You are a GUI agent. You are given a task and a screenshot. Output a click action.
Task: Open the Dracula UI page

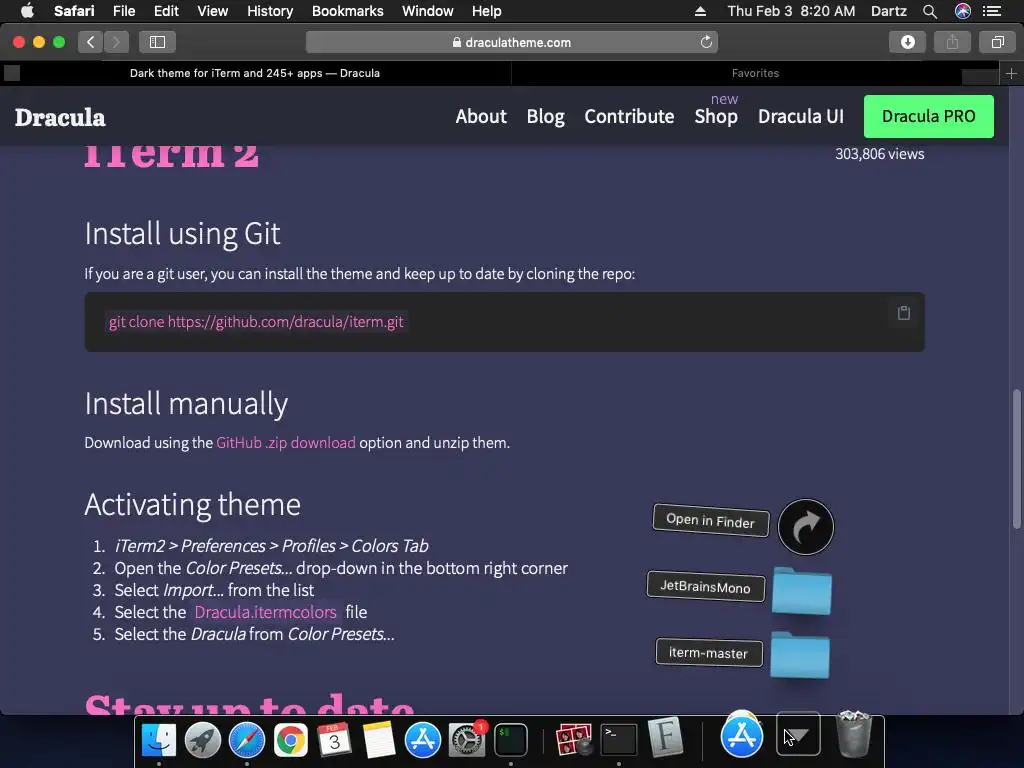coord(801,116)
